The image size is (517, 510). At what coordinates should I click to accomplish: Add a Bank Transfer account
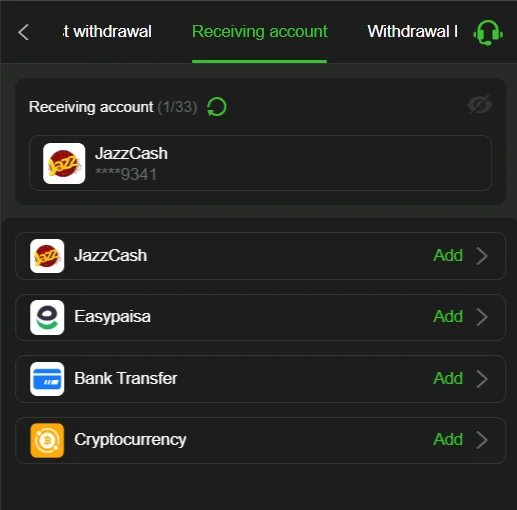(448, 379)
